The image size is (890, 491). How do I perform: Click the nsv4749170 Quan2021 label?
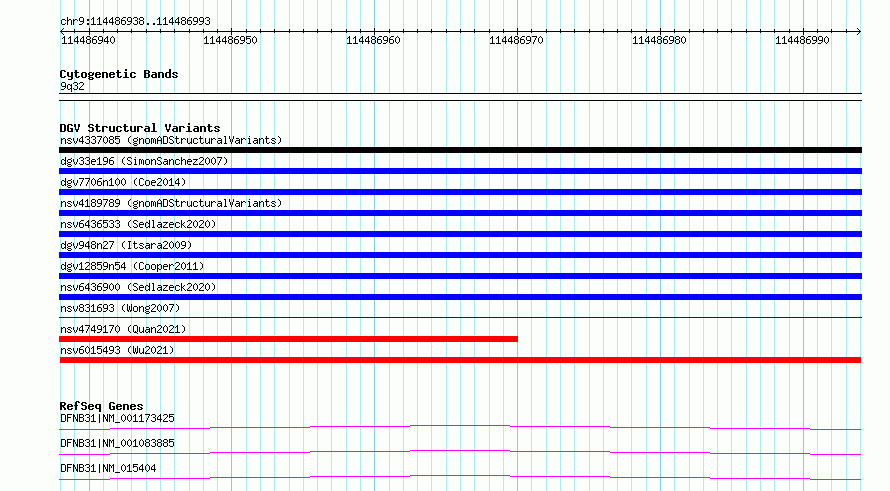pos(123,329)
